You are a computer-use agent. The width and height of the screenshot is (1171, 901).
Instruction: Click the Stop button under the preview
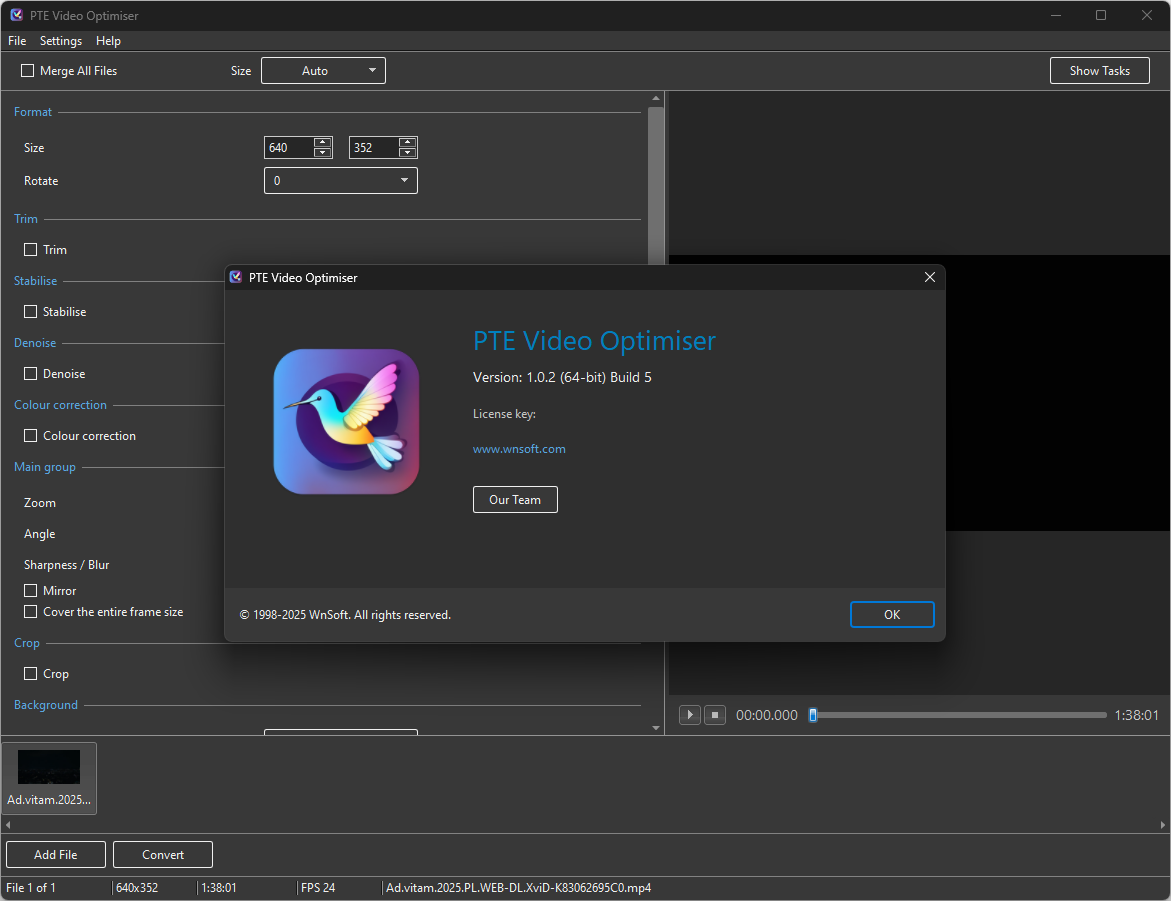(715, 715)
